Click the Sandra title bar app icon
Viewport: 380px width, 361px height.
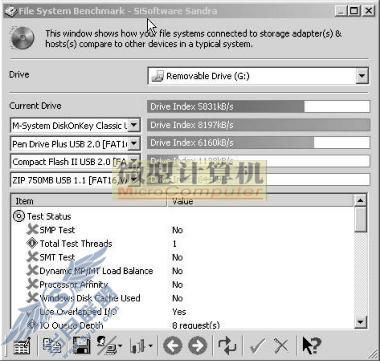[10, 11]
